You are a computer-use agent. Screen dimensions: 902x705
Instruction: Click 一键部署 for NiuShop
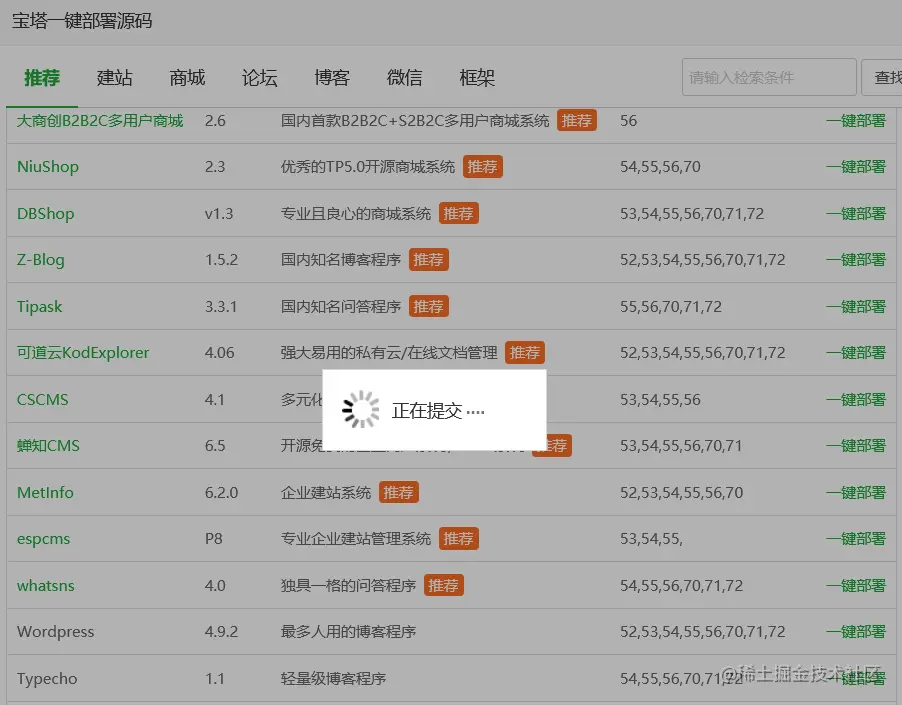pos(855,167)
